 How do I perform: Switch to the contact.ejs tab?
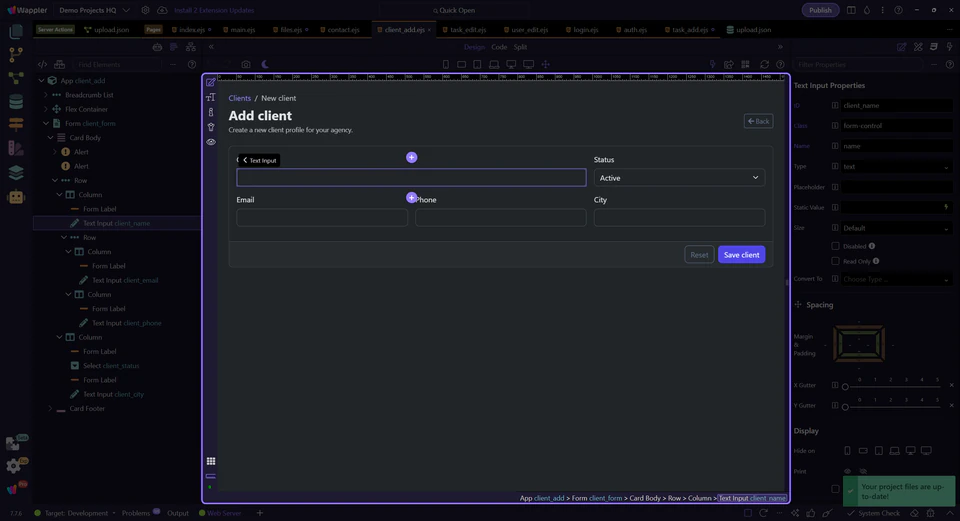(340, 29)
